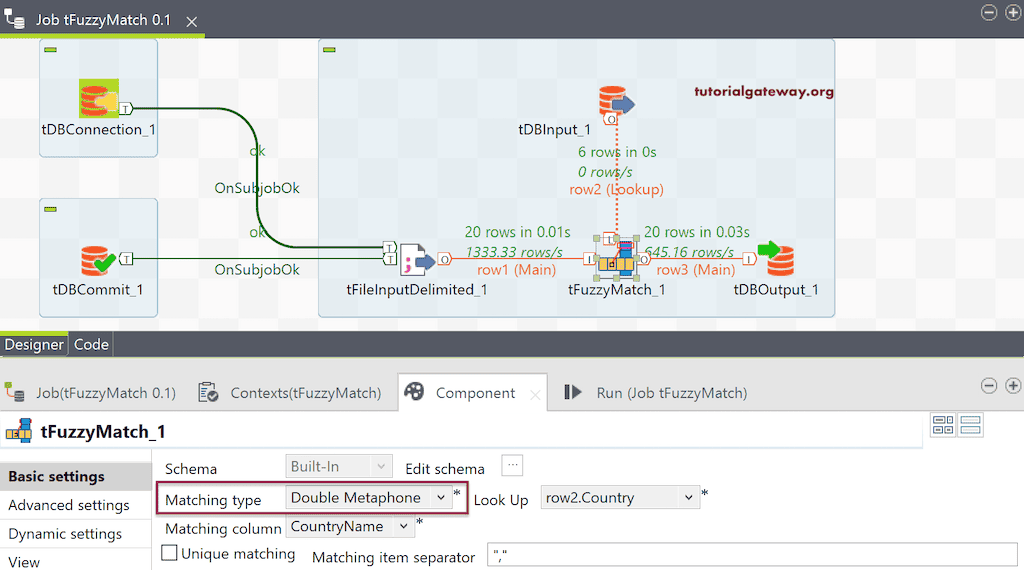Select View section in component panel
Viewport: 1024px width, 570px height.
(x=76, y=562)
